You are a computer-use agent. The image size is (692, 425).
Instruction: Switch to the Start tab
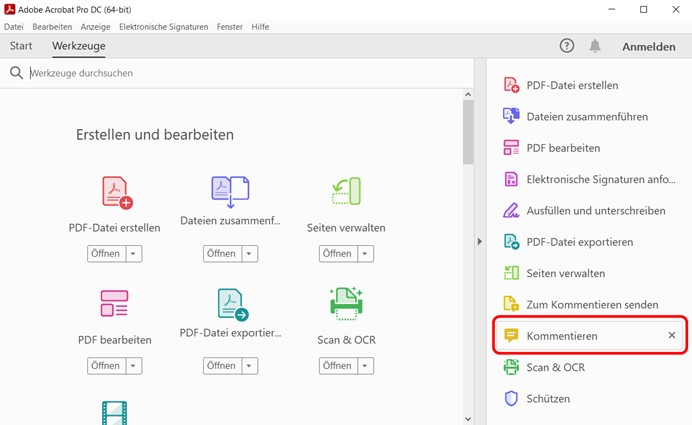point(21,46)
